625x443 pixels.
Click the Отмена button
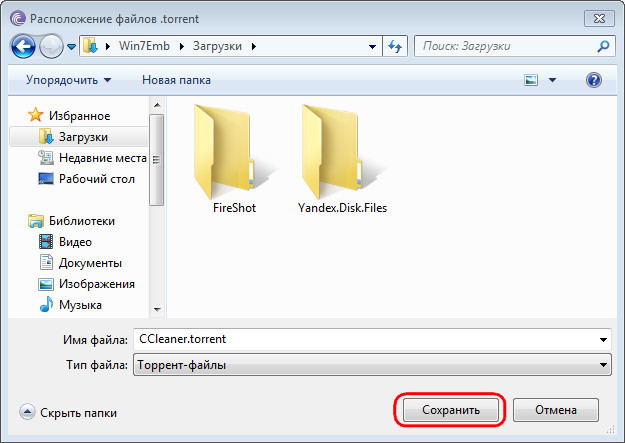(x=556, y=410)
